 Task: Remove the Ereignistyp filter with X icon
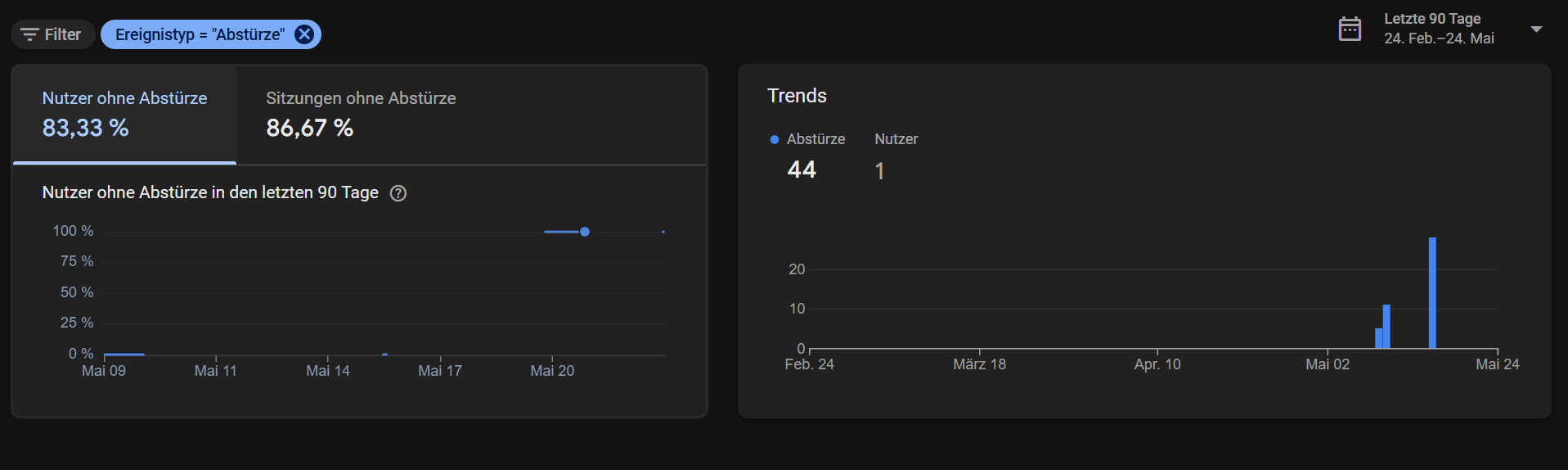(304, 34)
